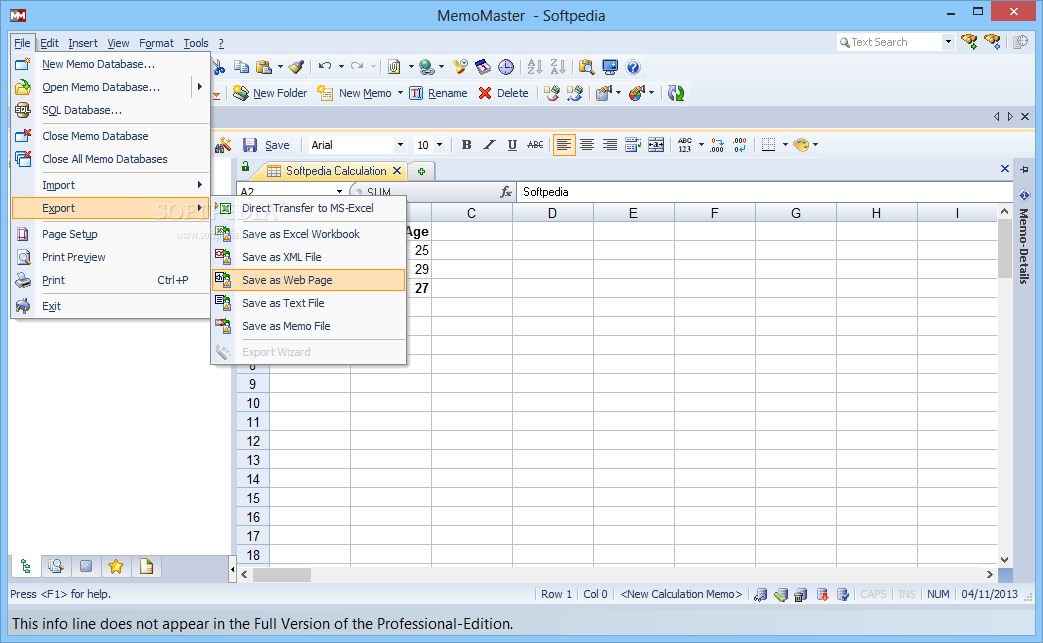This screenshot has height=643, width=1043.
Task: Click the clock icon in toolbar
Action: tap(506, 67)
